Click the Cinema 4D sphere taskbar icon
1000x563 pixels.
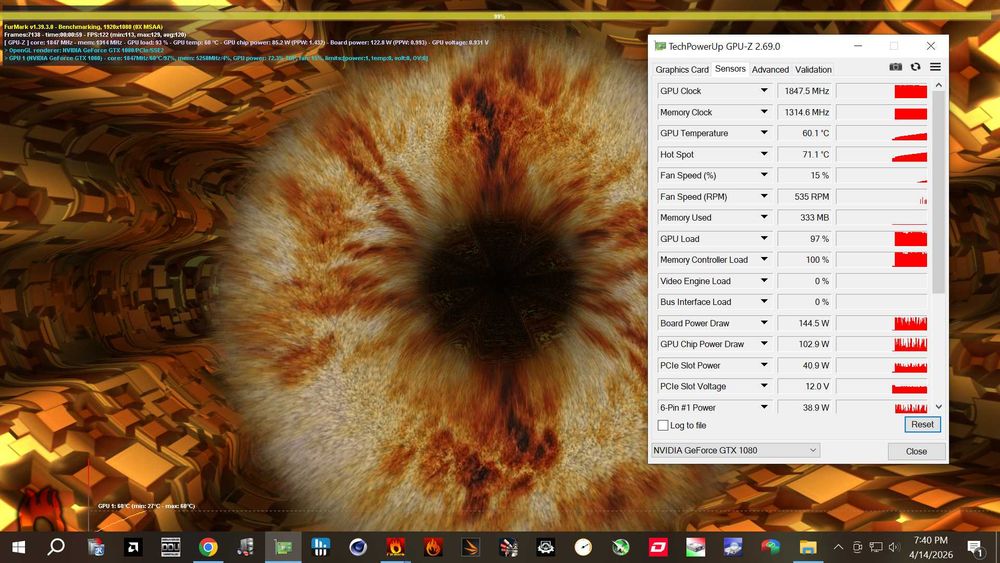point(358,547)
